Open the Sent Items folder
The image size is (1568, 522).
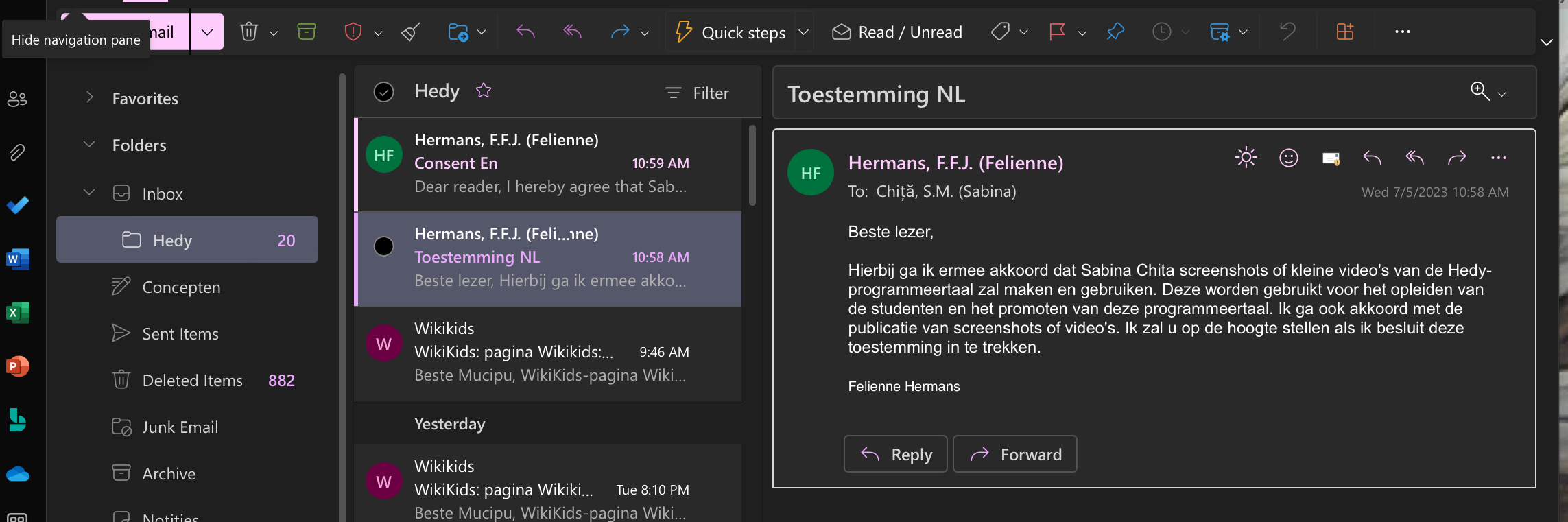click(180, 333)
